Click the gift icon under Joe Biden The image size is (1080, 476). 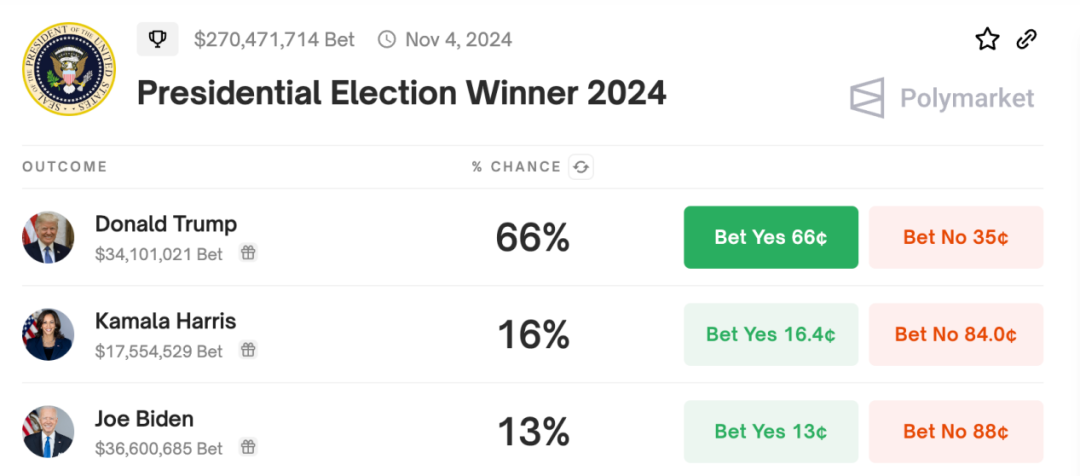248,447
